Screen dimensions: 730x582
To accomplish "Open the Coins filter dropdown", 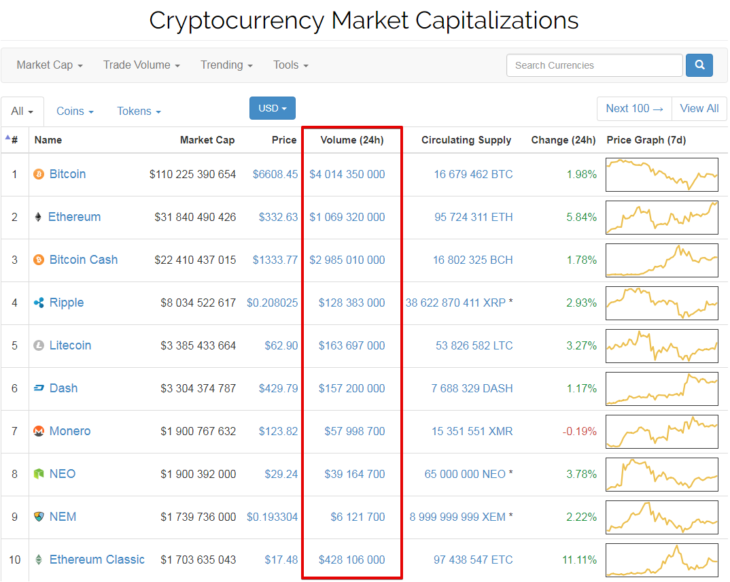I will coord(75,111).
